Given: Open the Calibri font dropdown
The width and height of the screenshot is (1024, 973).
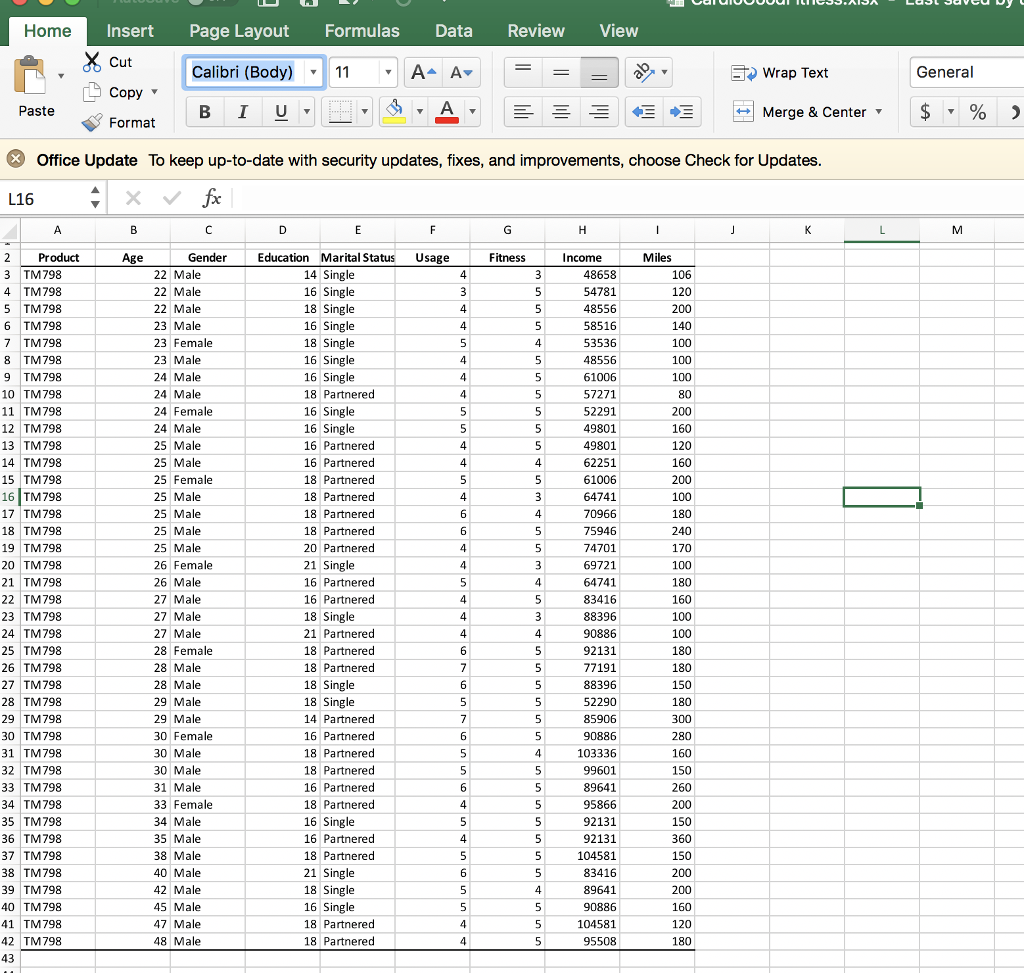Looking at the screenshot, I should click(313, 72).
